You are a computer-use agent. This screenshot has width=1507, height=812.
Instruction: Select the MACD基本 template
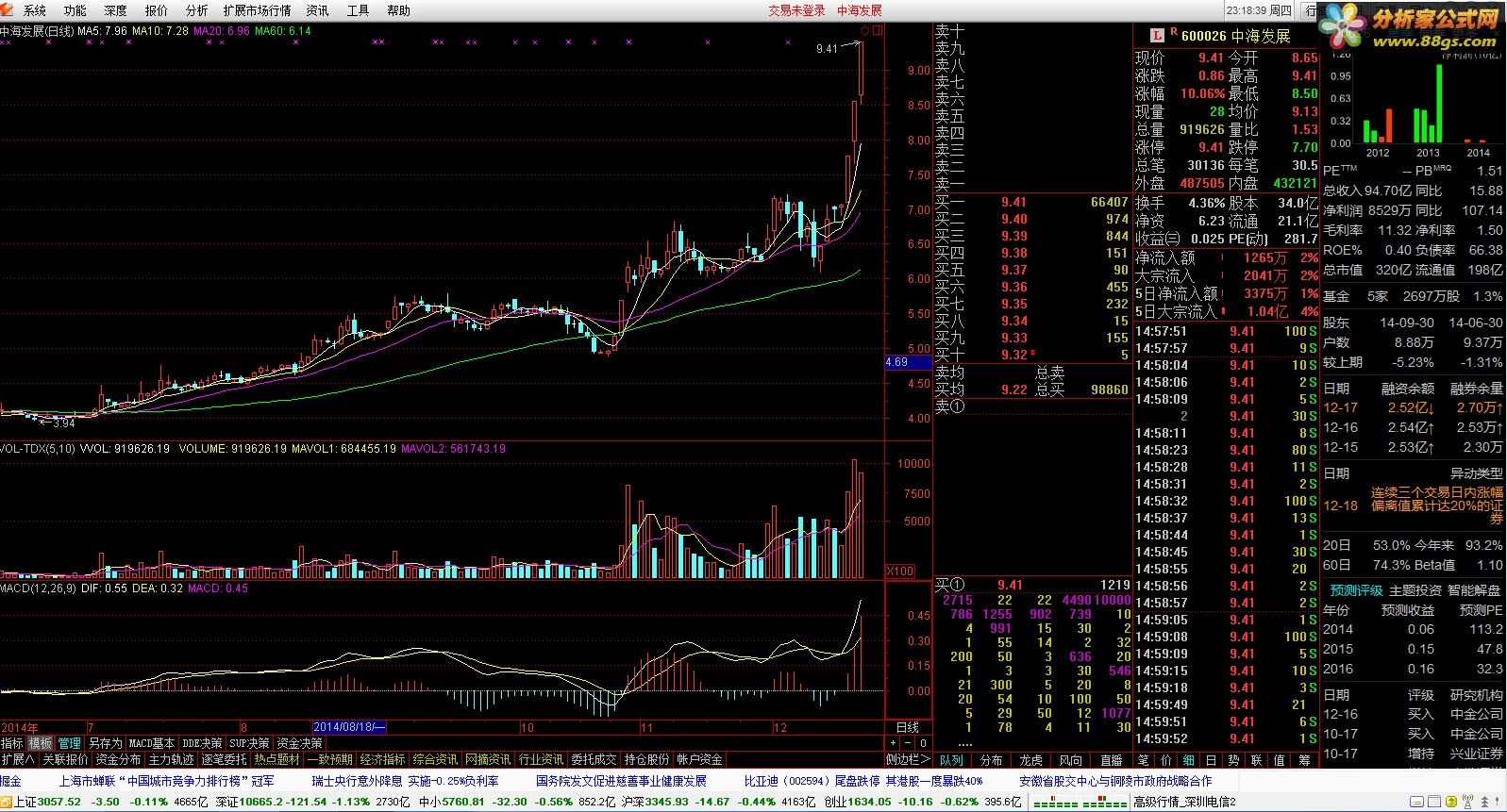click(152, 743)
